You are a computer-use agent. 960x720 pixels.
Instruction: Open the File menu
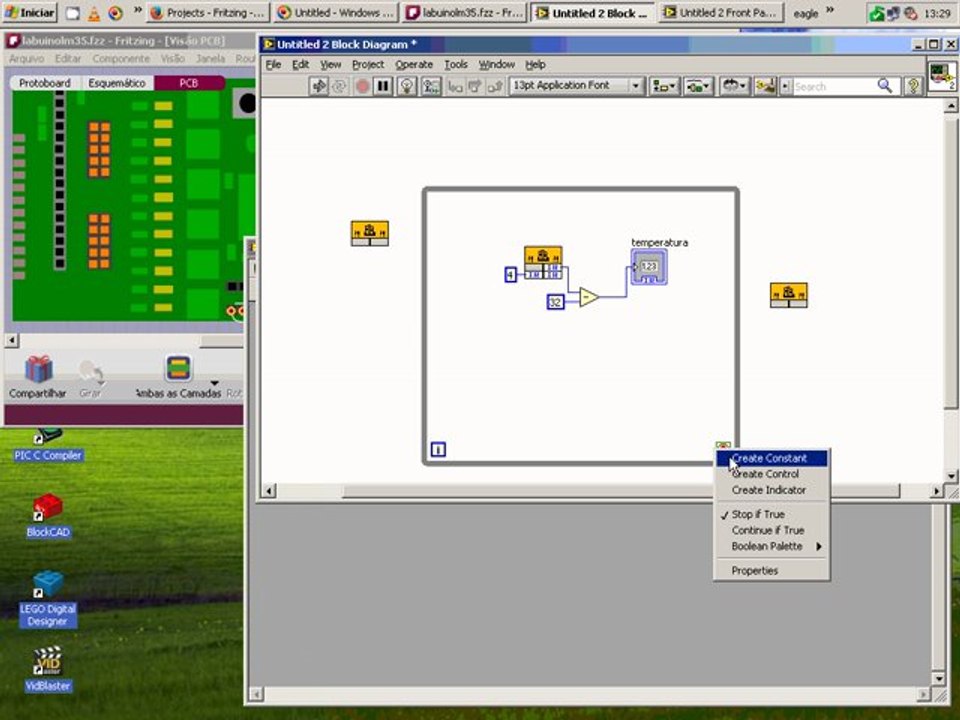tap(273, 64)
